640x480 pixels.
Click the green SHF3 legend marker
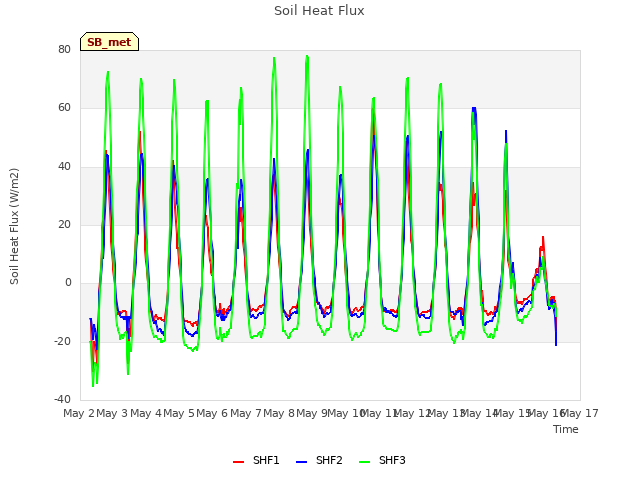click(x=364, y=462)
